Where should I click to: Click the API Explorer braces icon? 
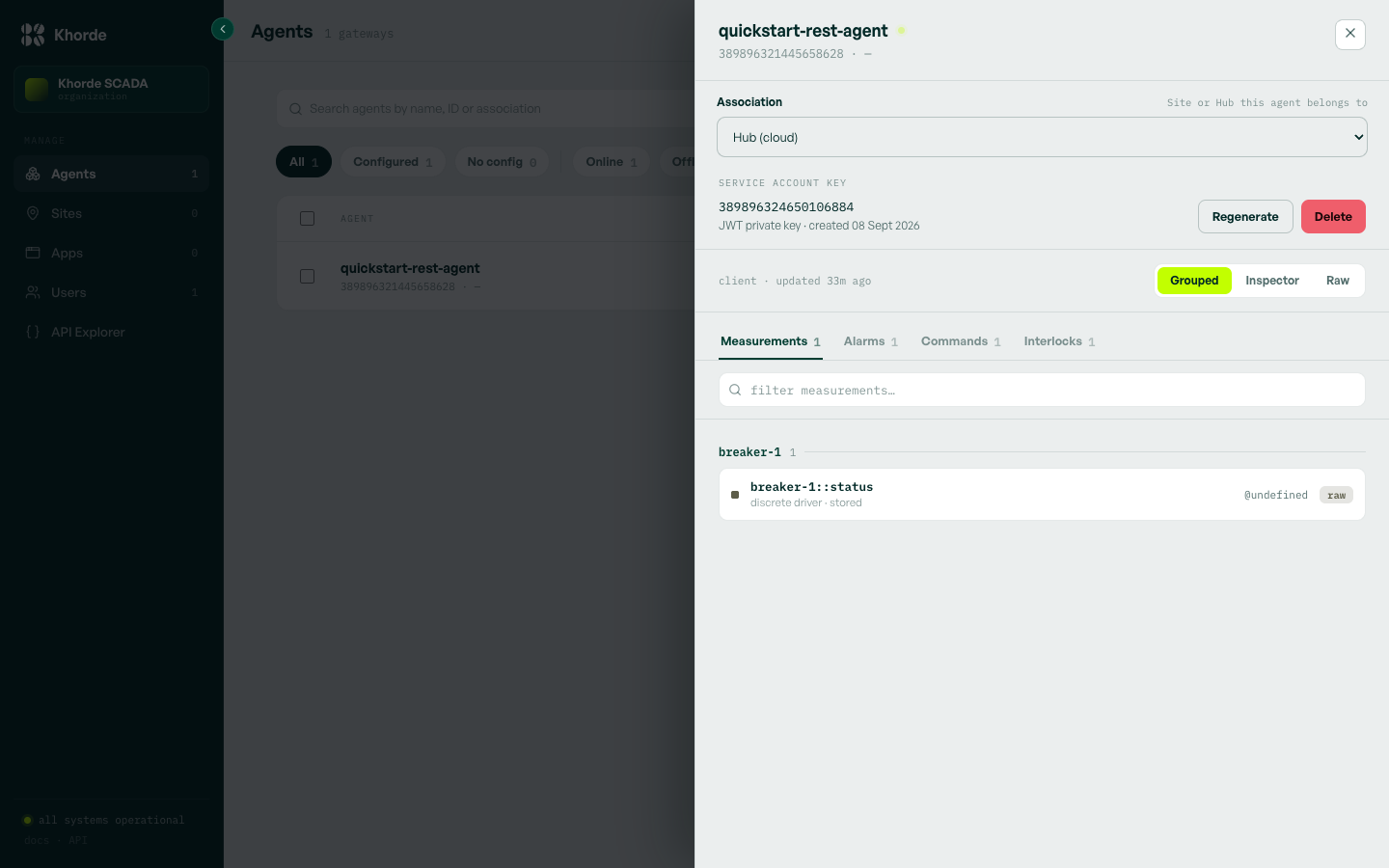(33, 332)
